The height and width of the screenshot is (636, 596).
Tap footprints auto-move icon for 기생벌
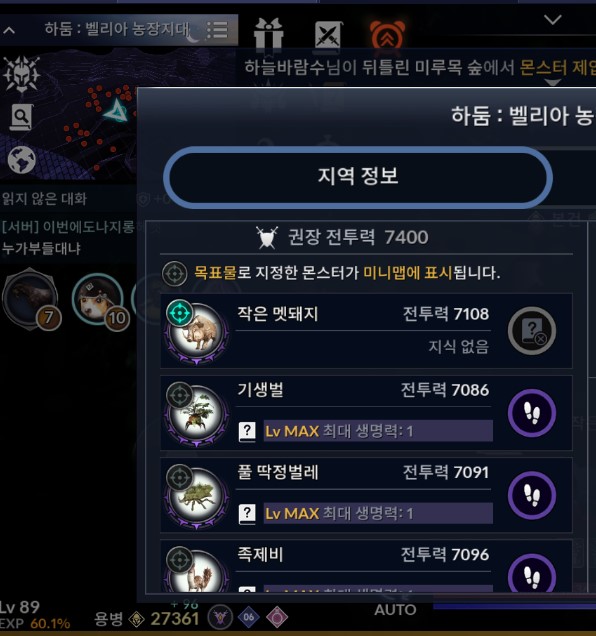tap(531, 413)
